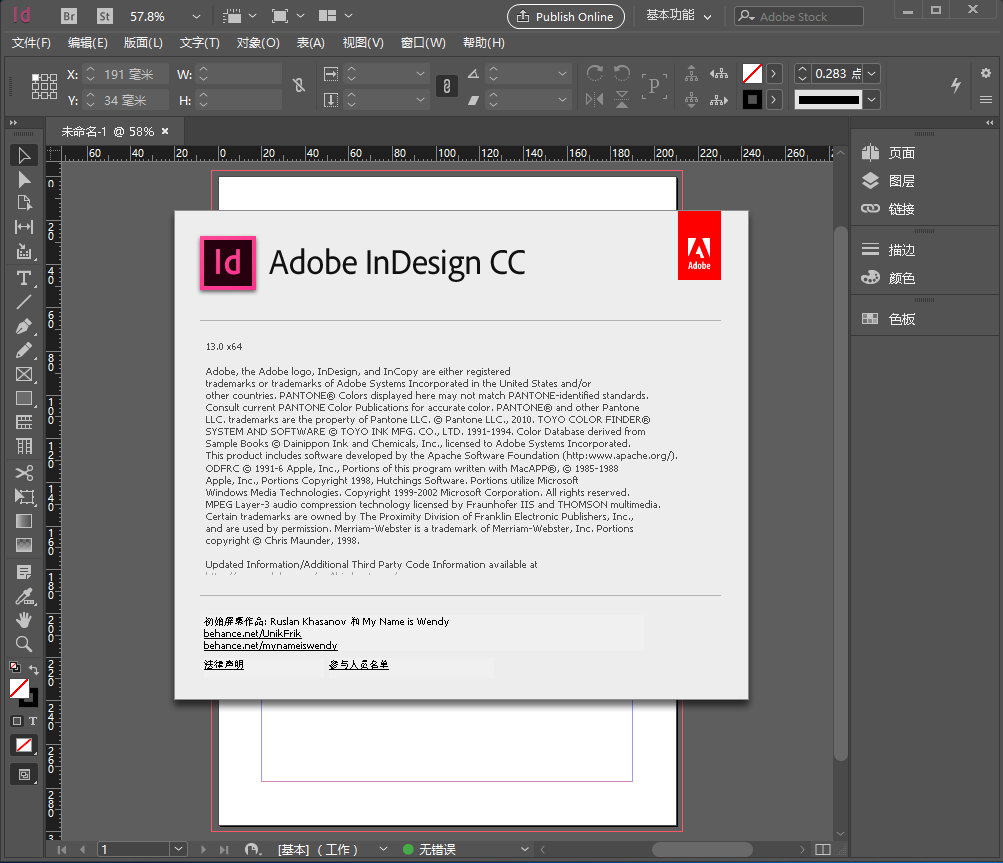Screen dimensions: 1003x863
Task: Select the Eyedropper tool
Action: click(24, 596)
